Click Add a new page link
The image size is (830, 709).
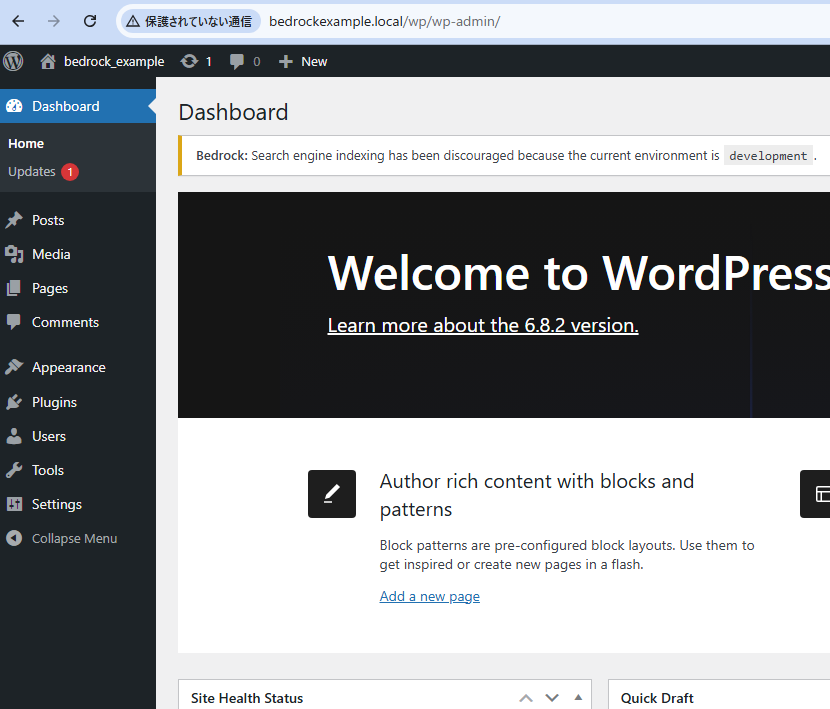coord(429,596)
